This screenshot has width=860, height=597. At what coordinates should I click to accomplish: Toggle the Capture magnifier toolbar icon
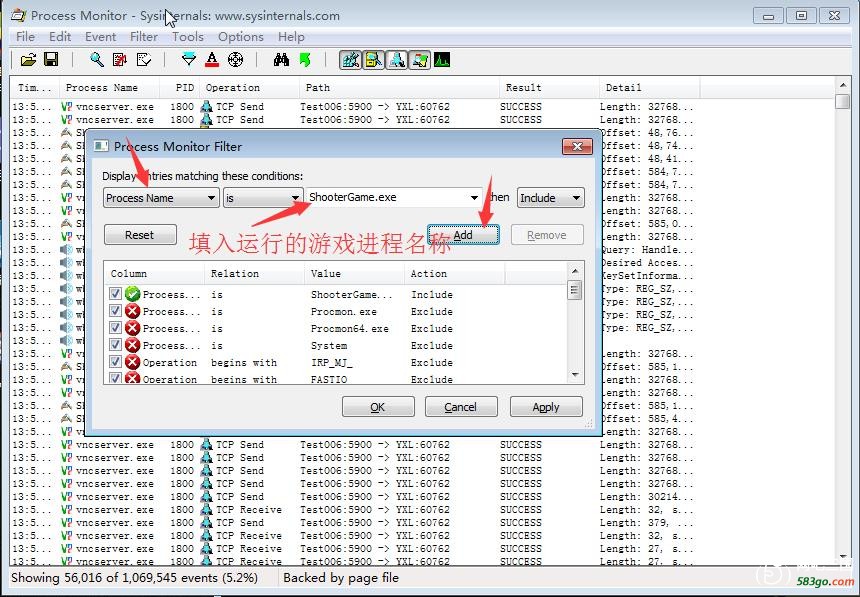click(97, 60)
